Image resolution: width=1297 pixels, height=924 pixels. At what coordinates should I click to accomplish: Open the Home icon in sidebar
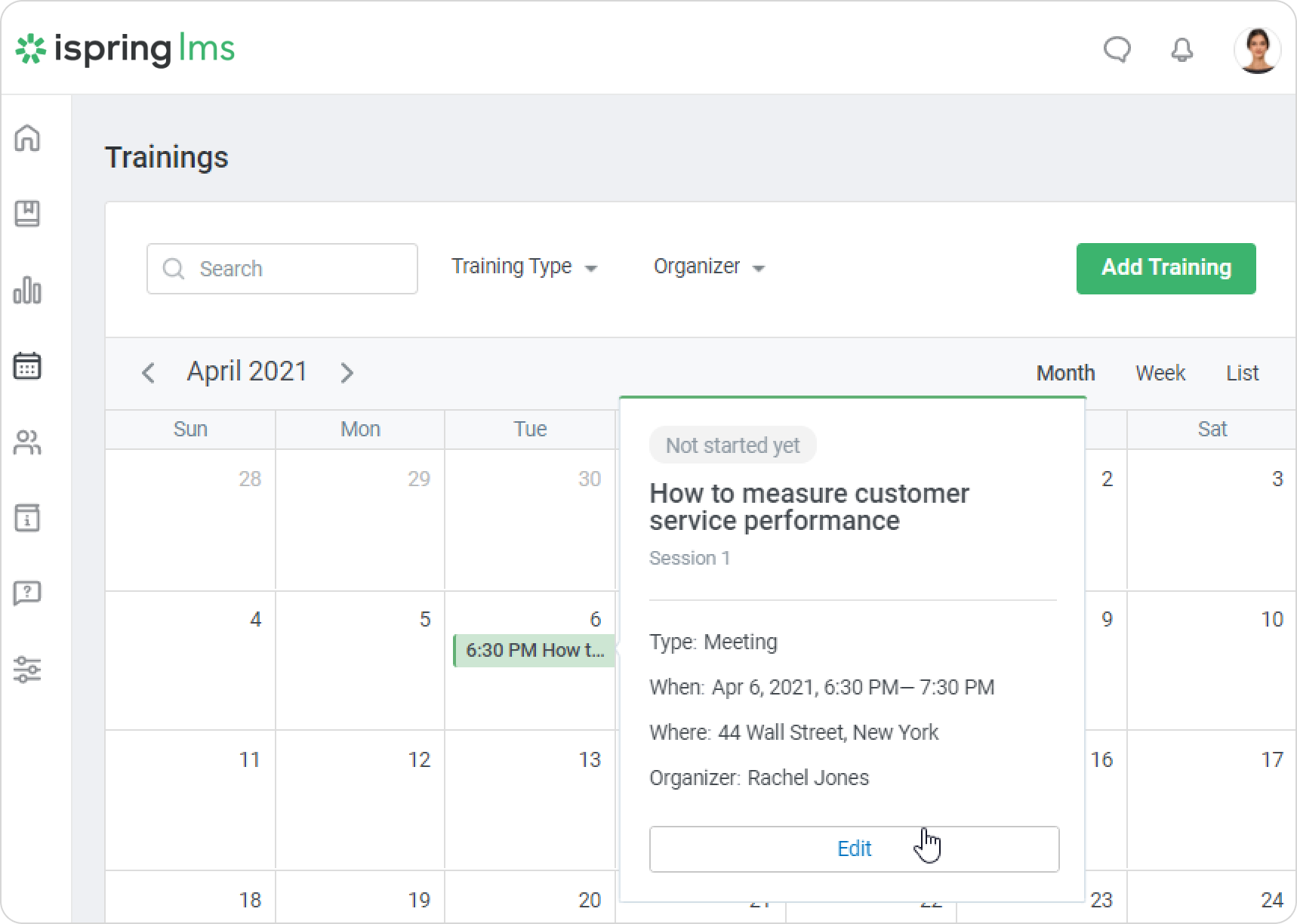[27, 138]
